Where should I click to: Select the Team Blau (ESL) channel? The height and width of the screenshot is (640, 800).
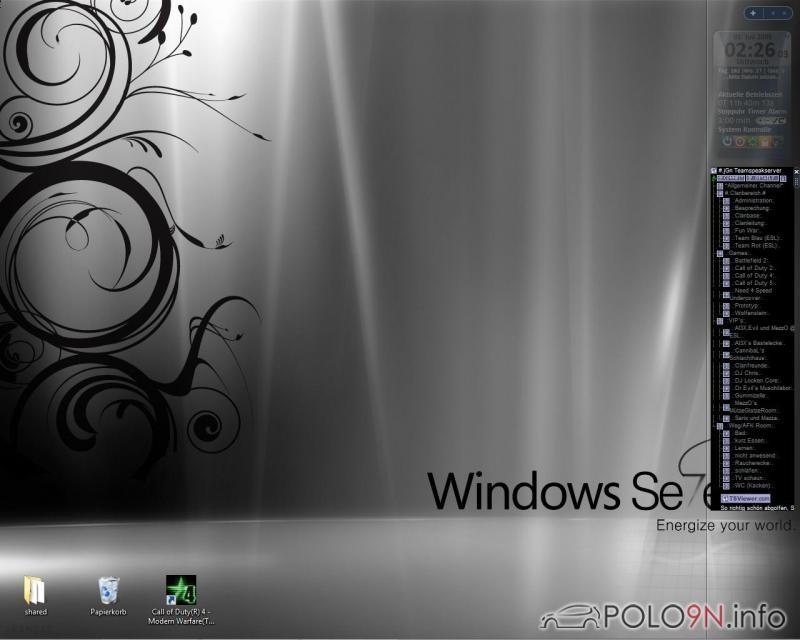[x=760, y=237]
